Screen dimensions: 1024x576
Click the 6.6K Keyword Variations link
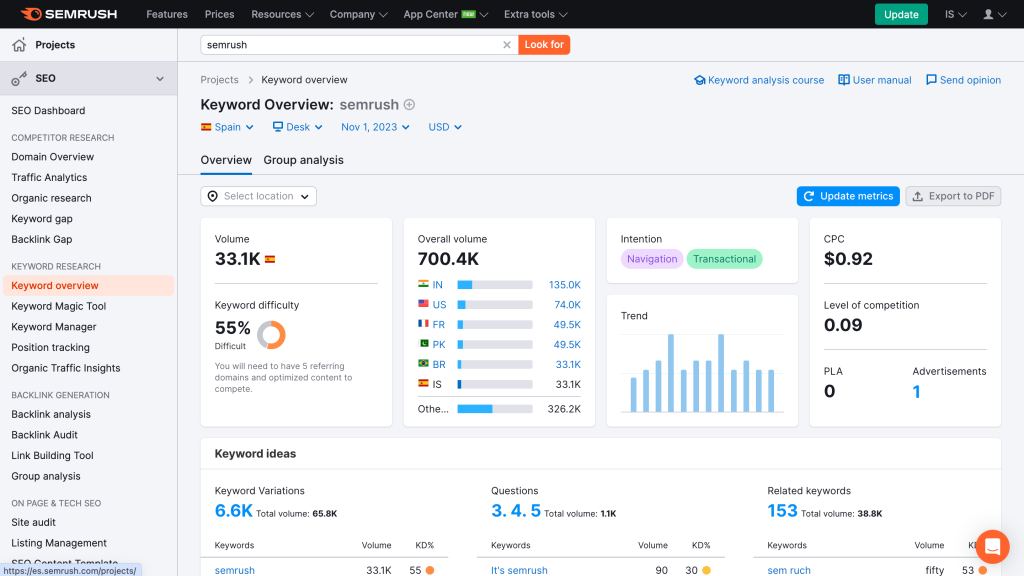[x=234, y=511]
